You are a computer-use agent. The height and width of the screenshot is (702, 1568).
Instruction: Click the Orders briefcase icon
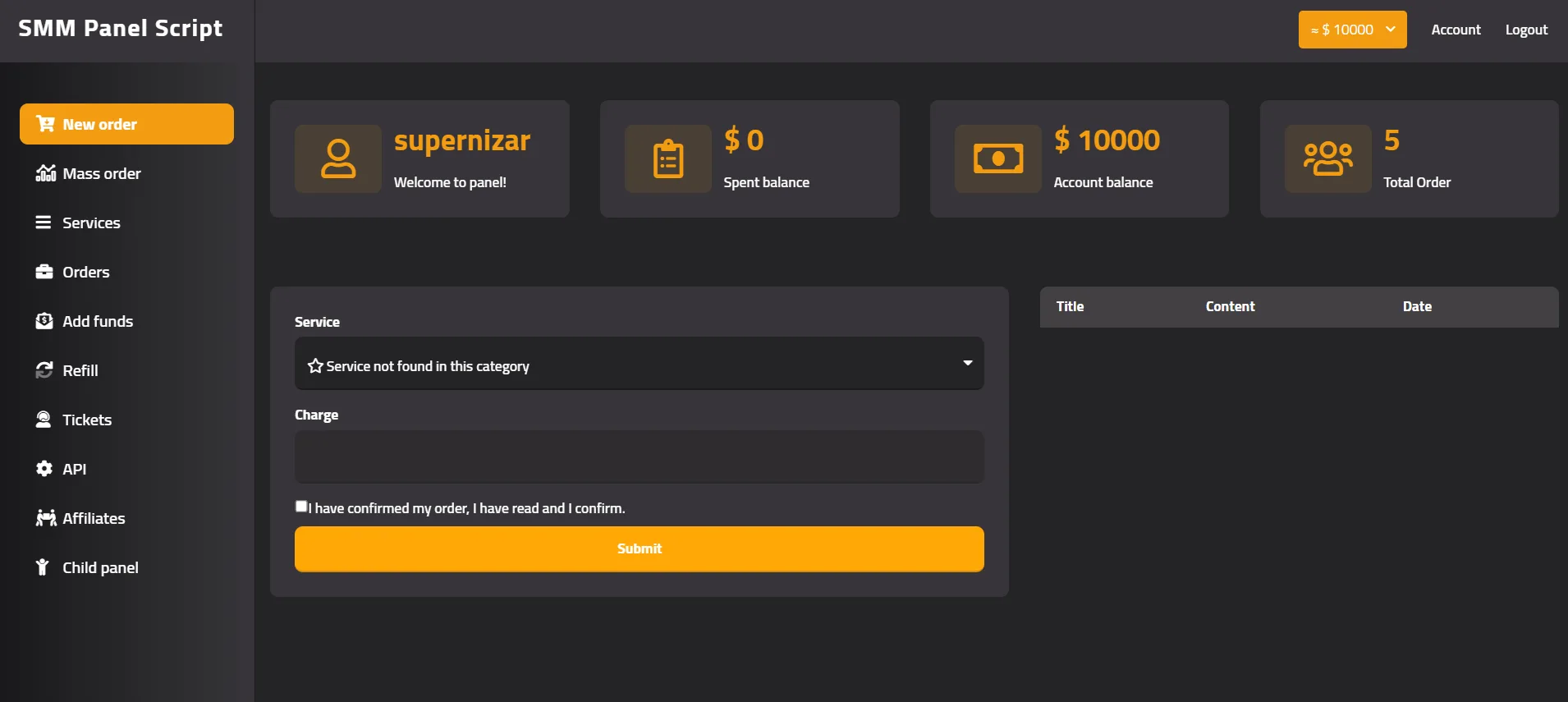pyautogui.click(x=44, y=272)
